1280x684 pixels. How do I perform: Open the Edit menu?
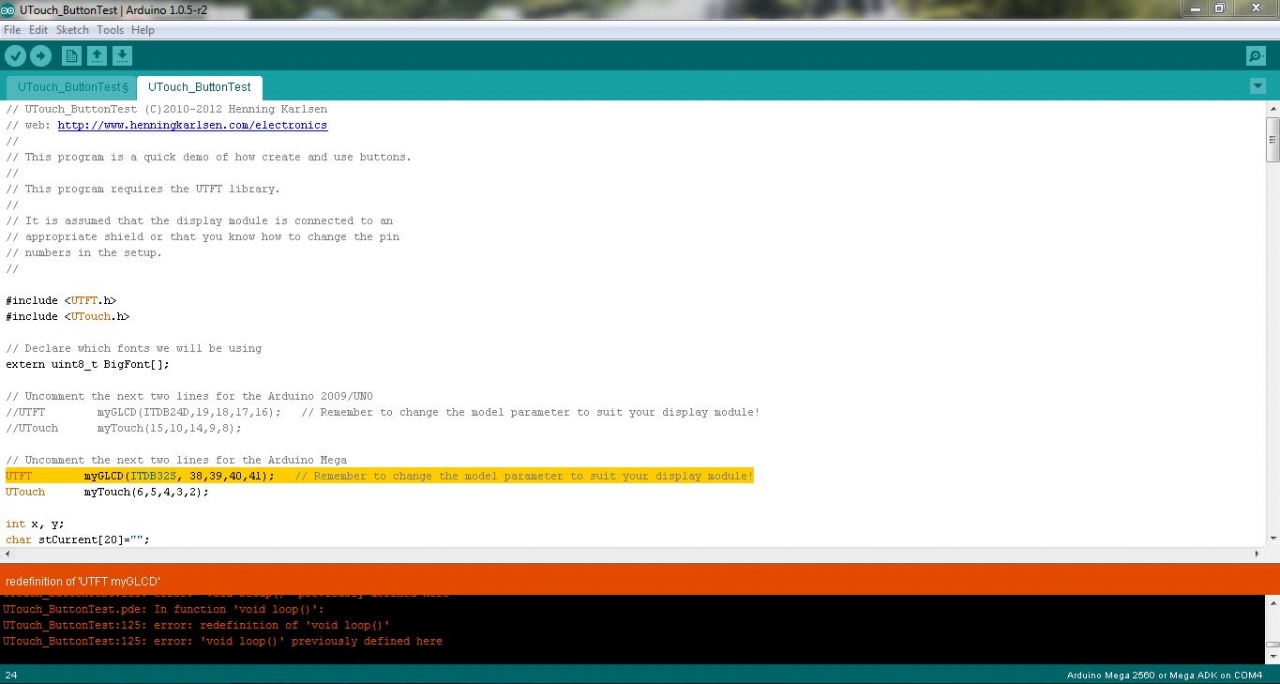click(x=38, y=30)
